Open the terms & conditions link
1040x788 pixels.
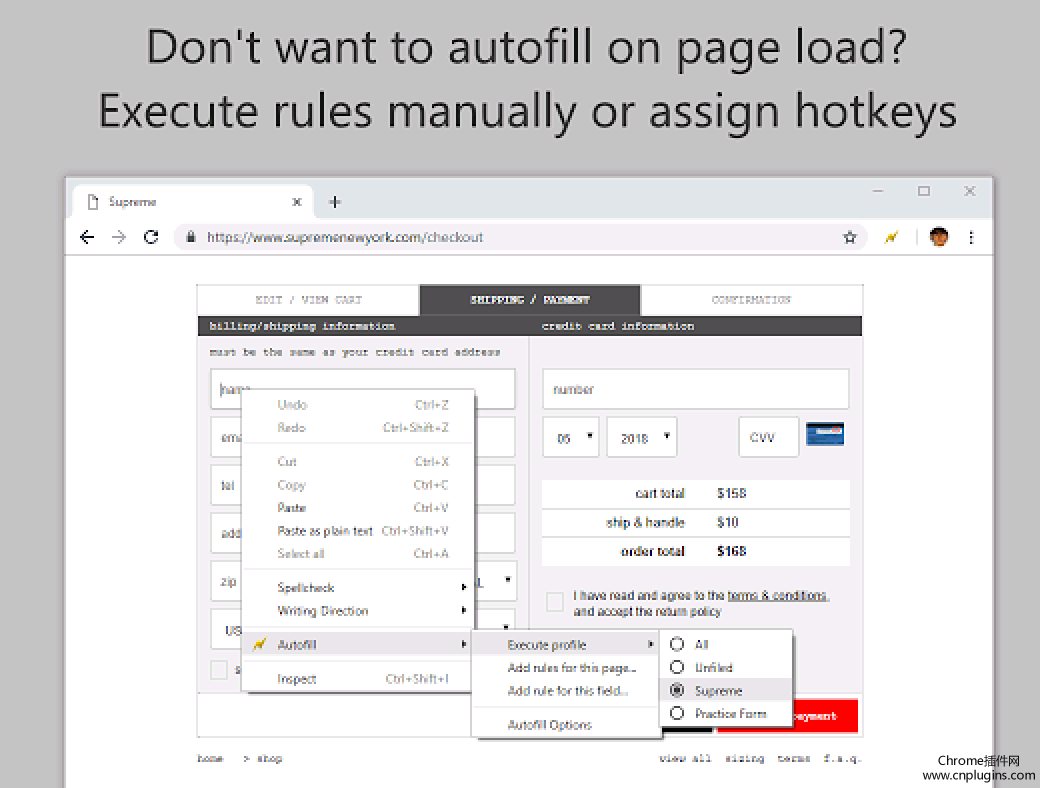click(x=777, y=596)
